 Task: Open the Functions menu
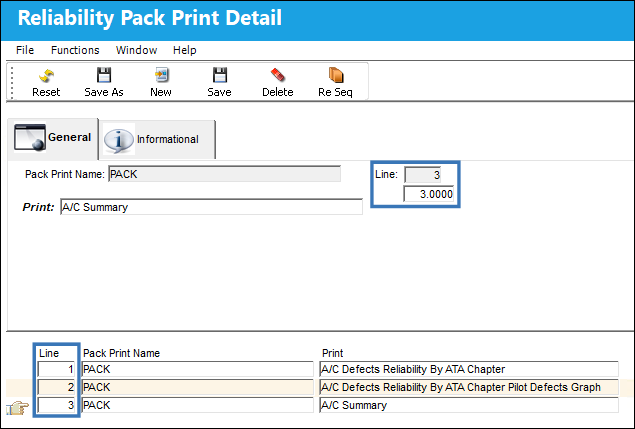click(x=75, y=50)
